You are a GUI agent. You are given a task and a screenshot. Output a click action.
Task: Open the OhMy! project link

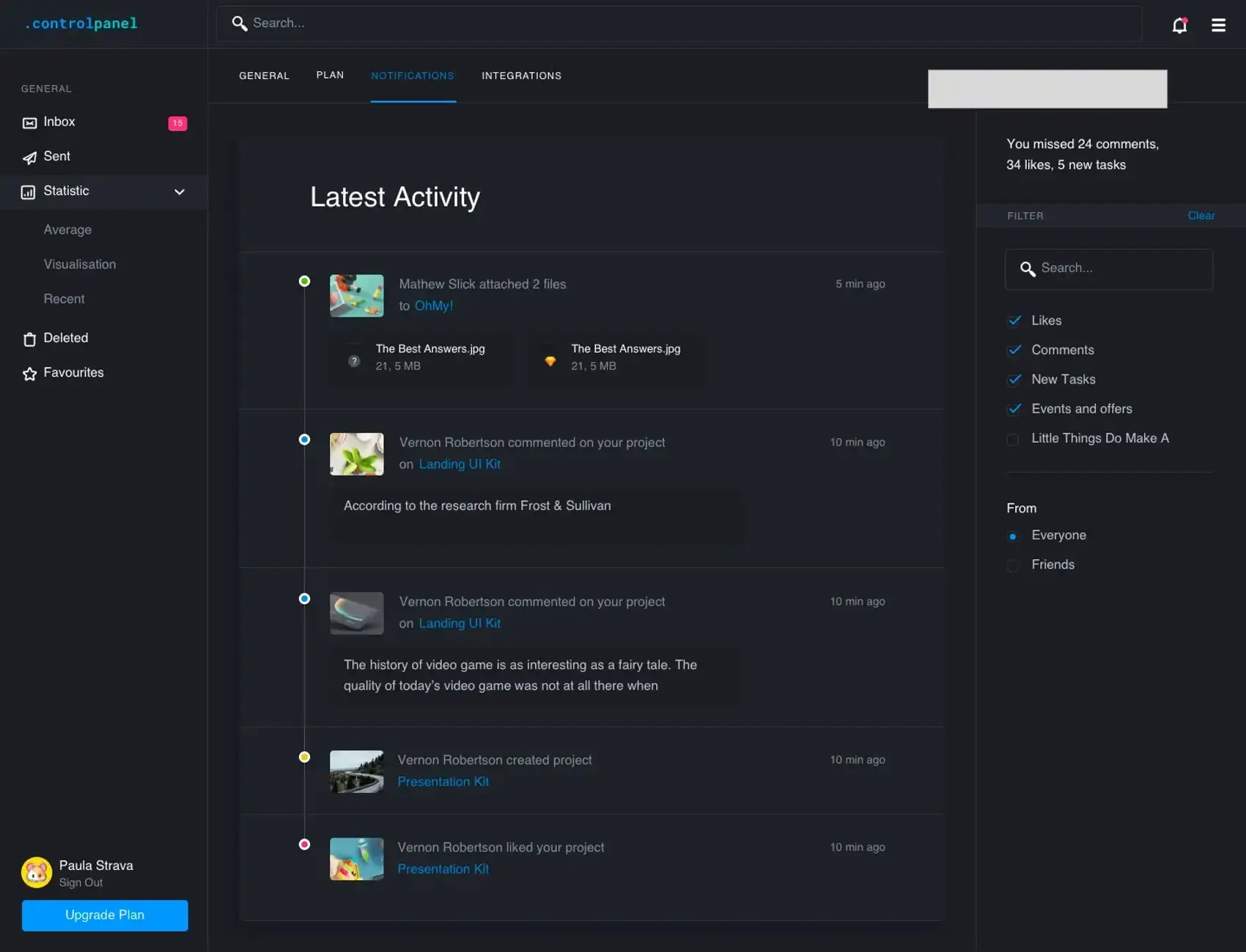[434, 306]
